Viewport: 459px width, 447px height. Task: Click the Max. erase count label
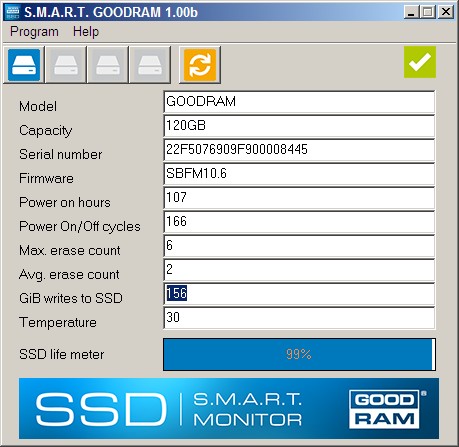(x=70, y=251)
